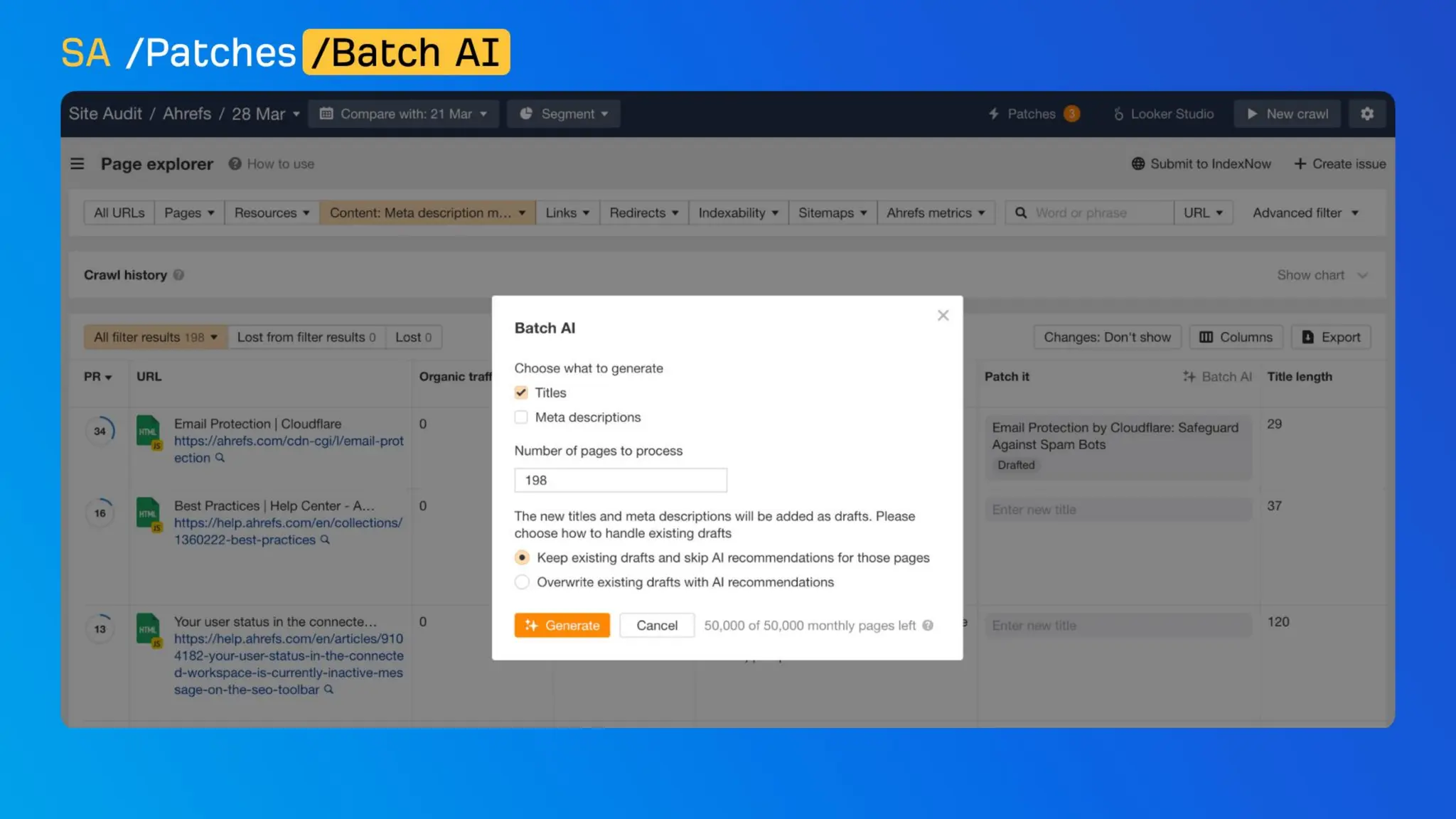1456x819 pixels.
Task: Click the Cancel button
Action: click(x=657, y=626)
